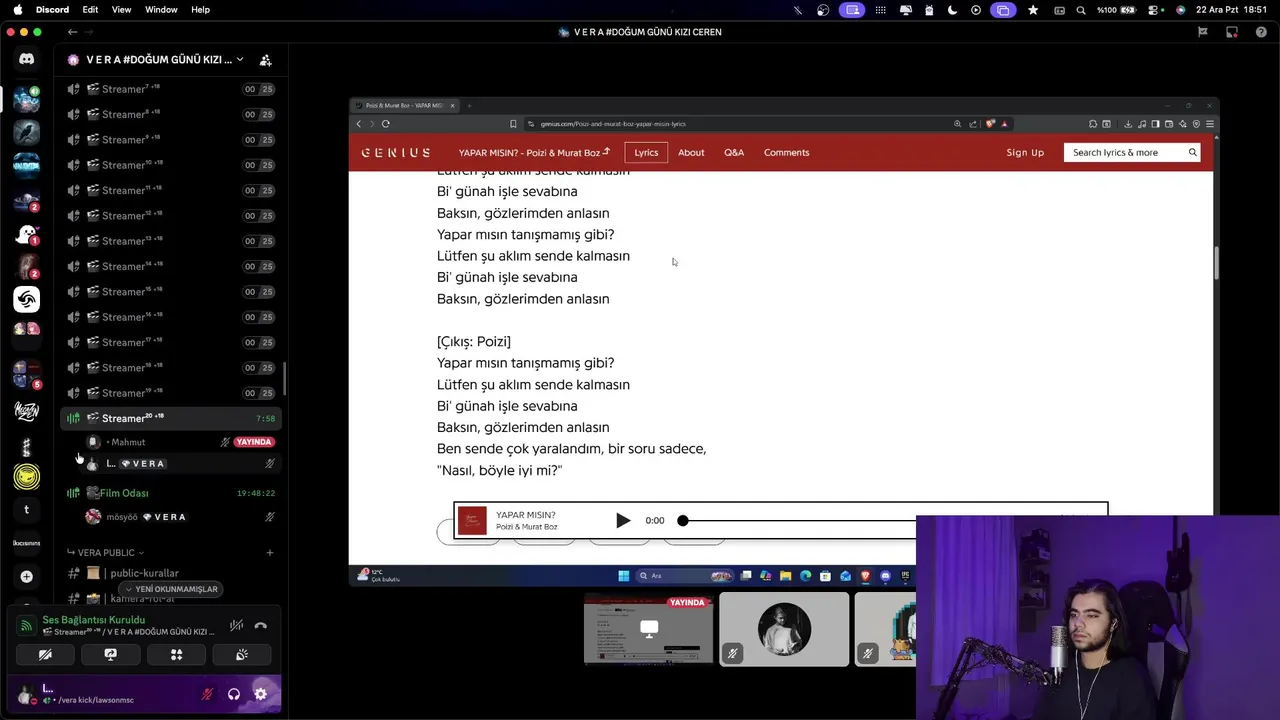This screenshot has height=720, width=1280.
Task: Open the server with the ghost icon
Action: point(27,234)
